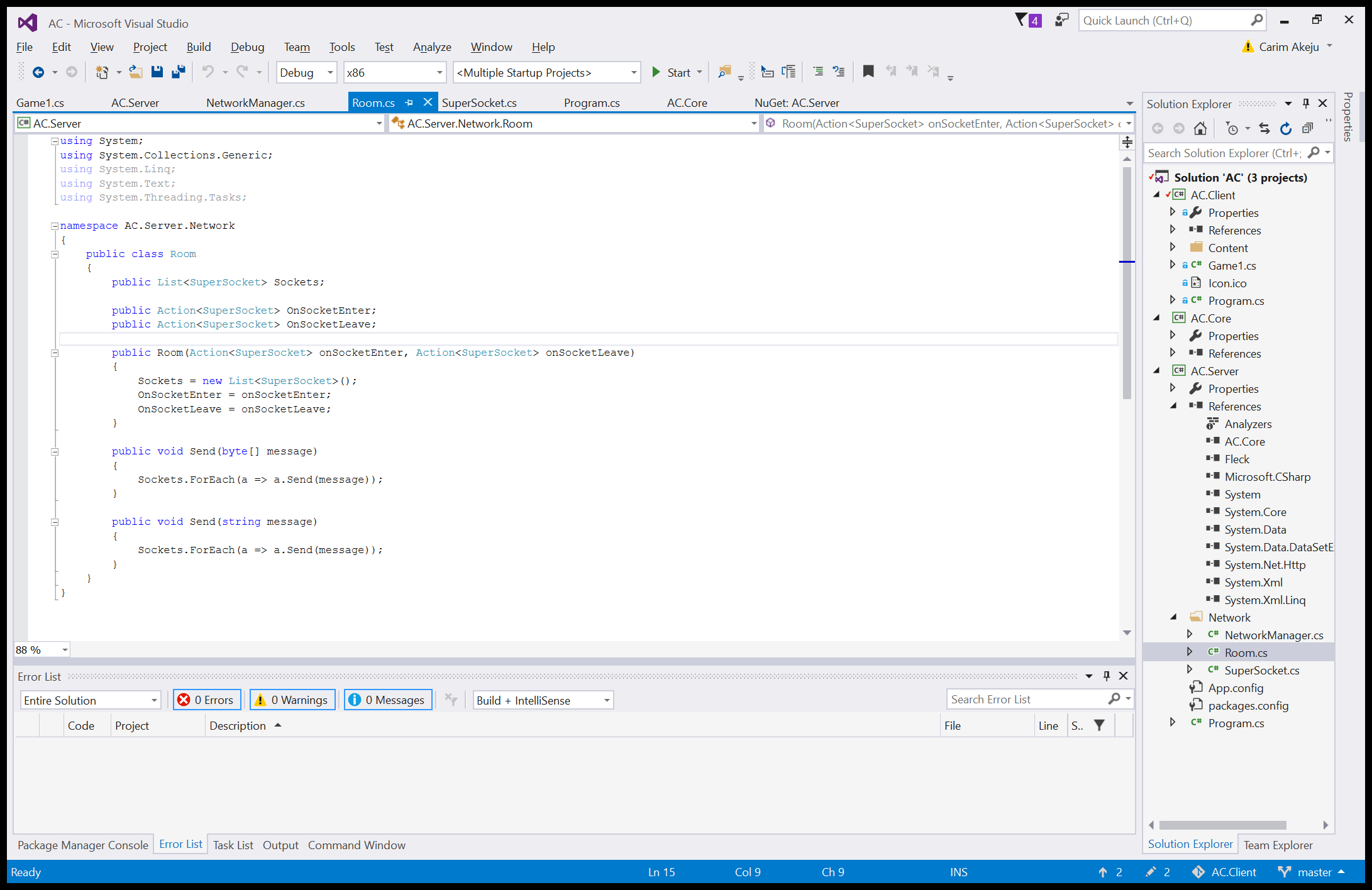Collapse the namespace AC.Server.Network code block

click(55, 226)
